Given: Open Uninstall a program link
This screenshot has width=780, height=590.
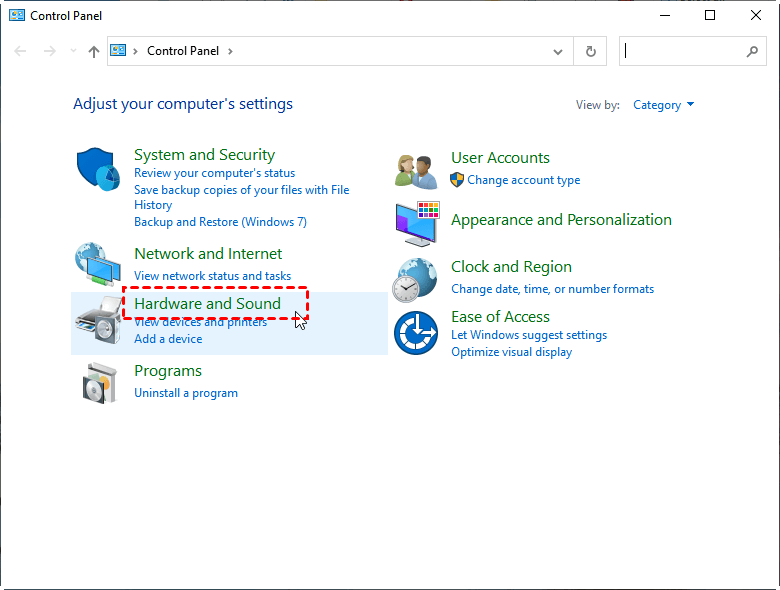Looking at the screenshot, I should (186, 393).
